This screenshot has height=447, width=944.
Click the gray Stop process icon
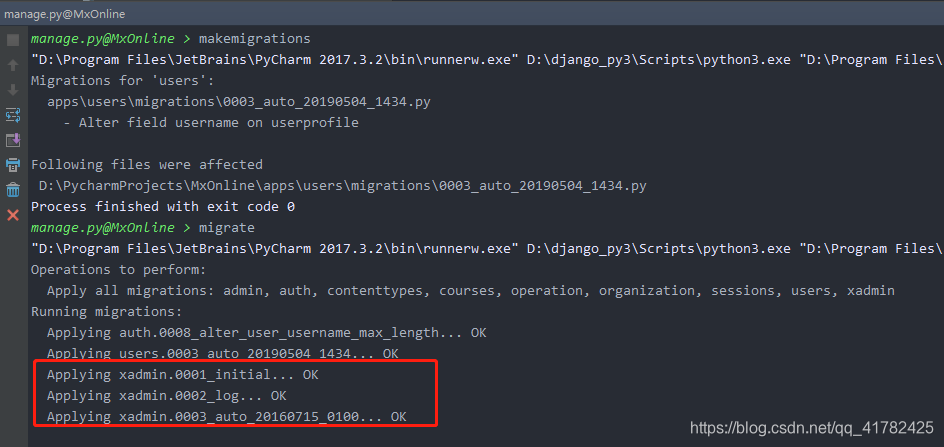click(x=13, y=40)
